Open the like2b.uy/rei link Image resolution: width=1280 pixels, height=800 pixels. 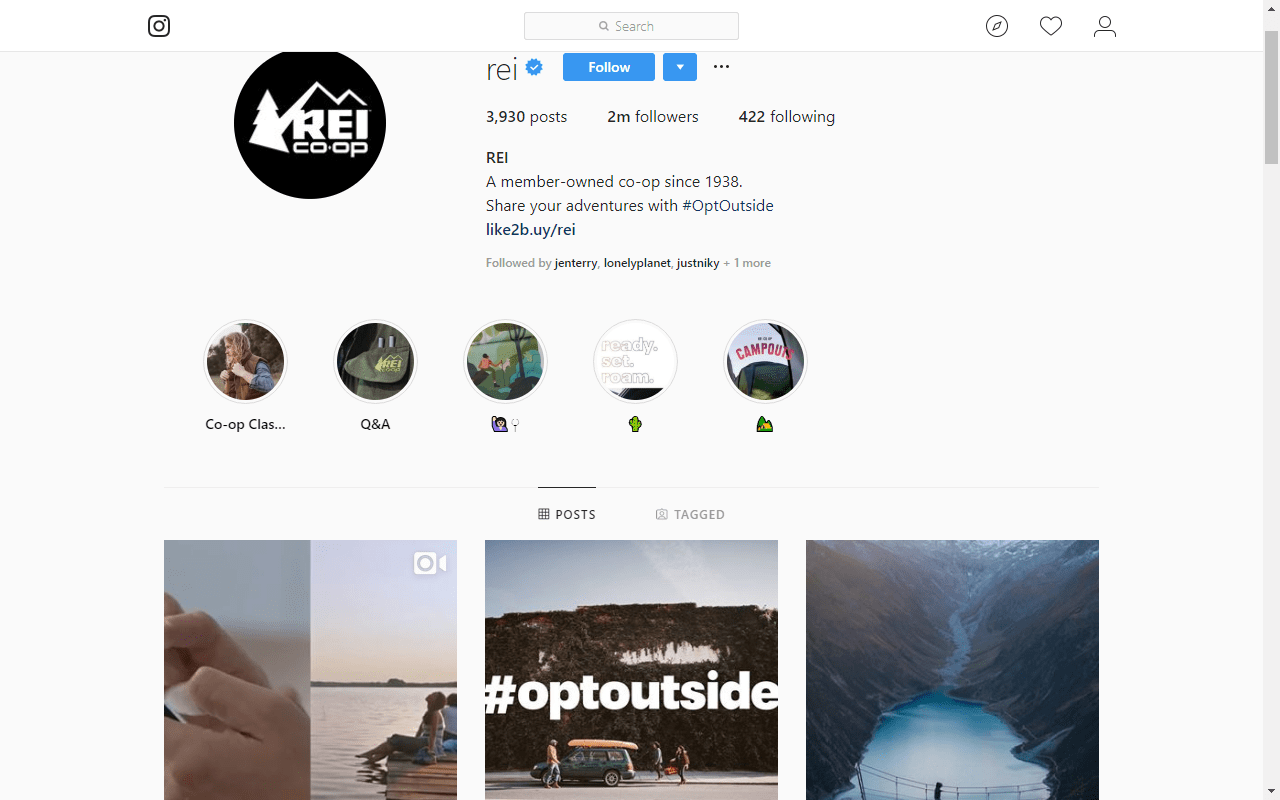(x=531, y=229)
